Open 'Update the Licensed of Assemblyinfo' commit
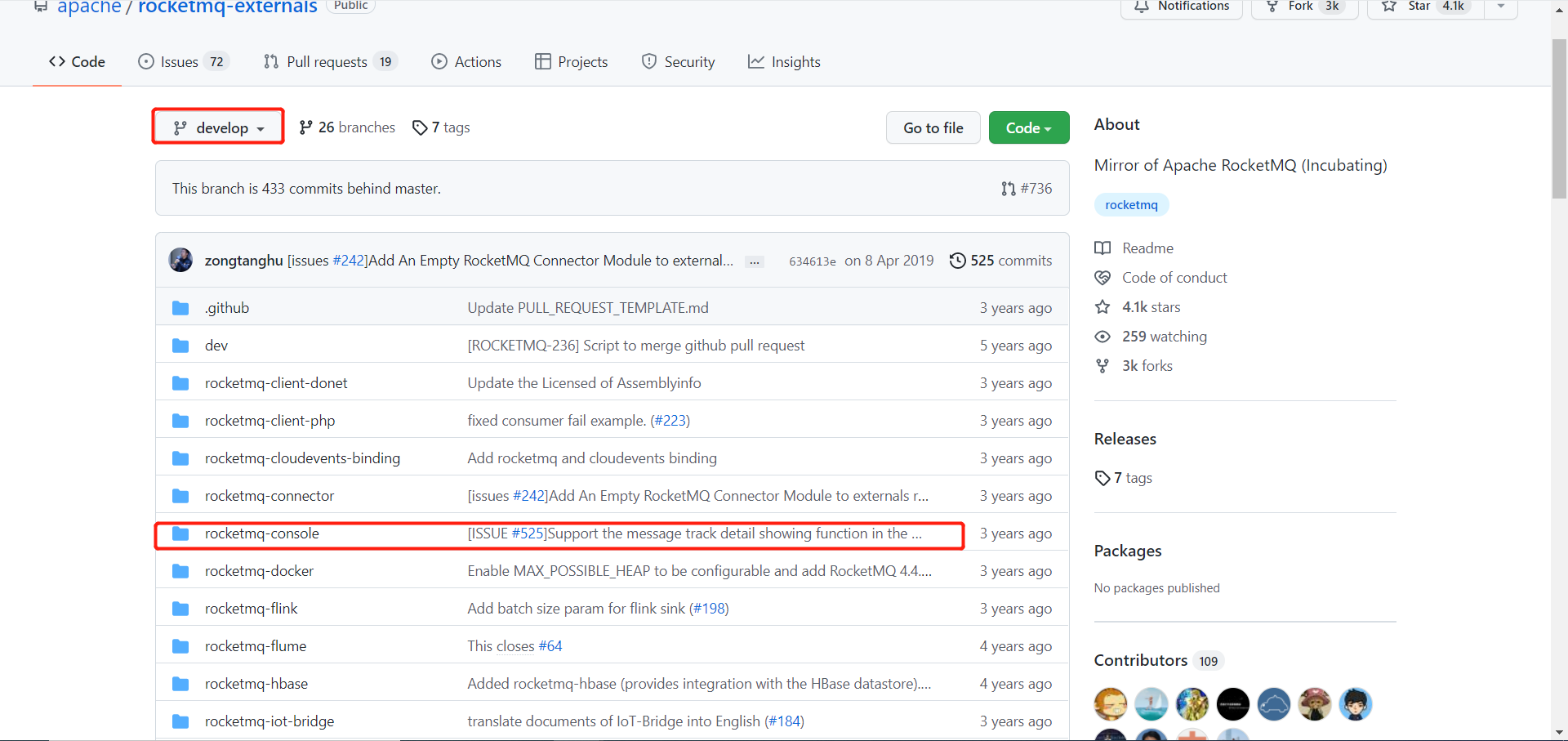This screenshot has height=741, width=1568. point(584,383)
